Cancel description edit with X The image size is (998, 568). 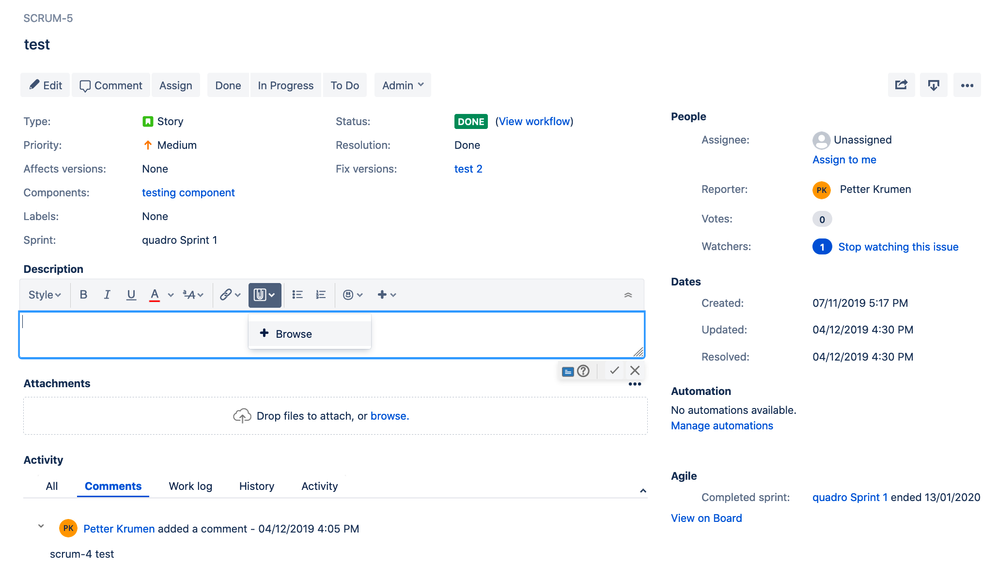click(x=635, y=371)
